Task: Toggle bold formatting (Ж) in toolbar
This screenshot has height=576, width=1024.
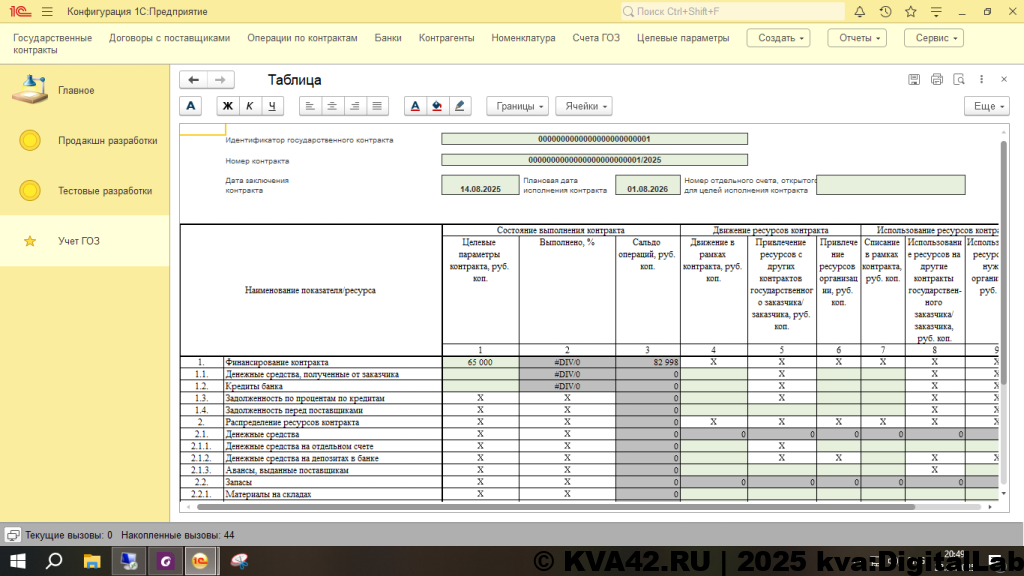Action: [228, 106]
